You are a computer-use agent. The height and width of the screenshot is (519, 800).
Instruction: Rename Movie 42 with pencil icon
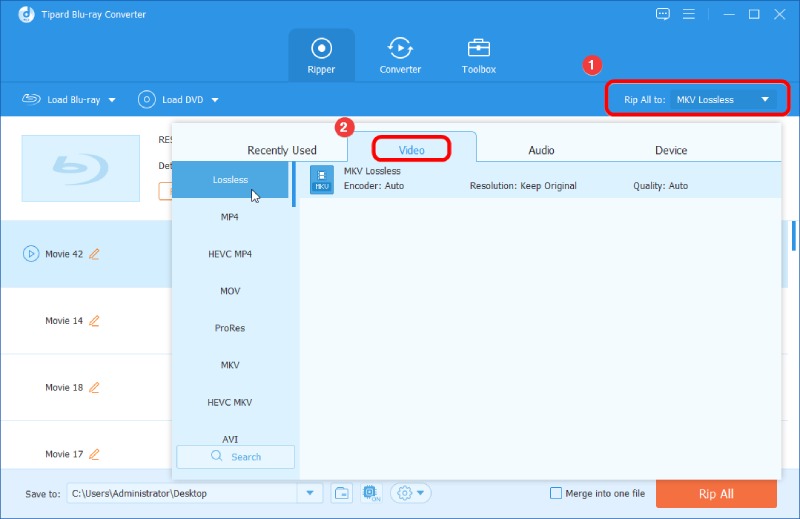[x=94, y=254]
